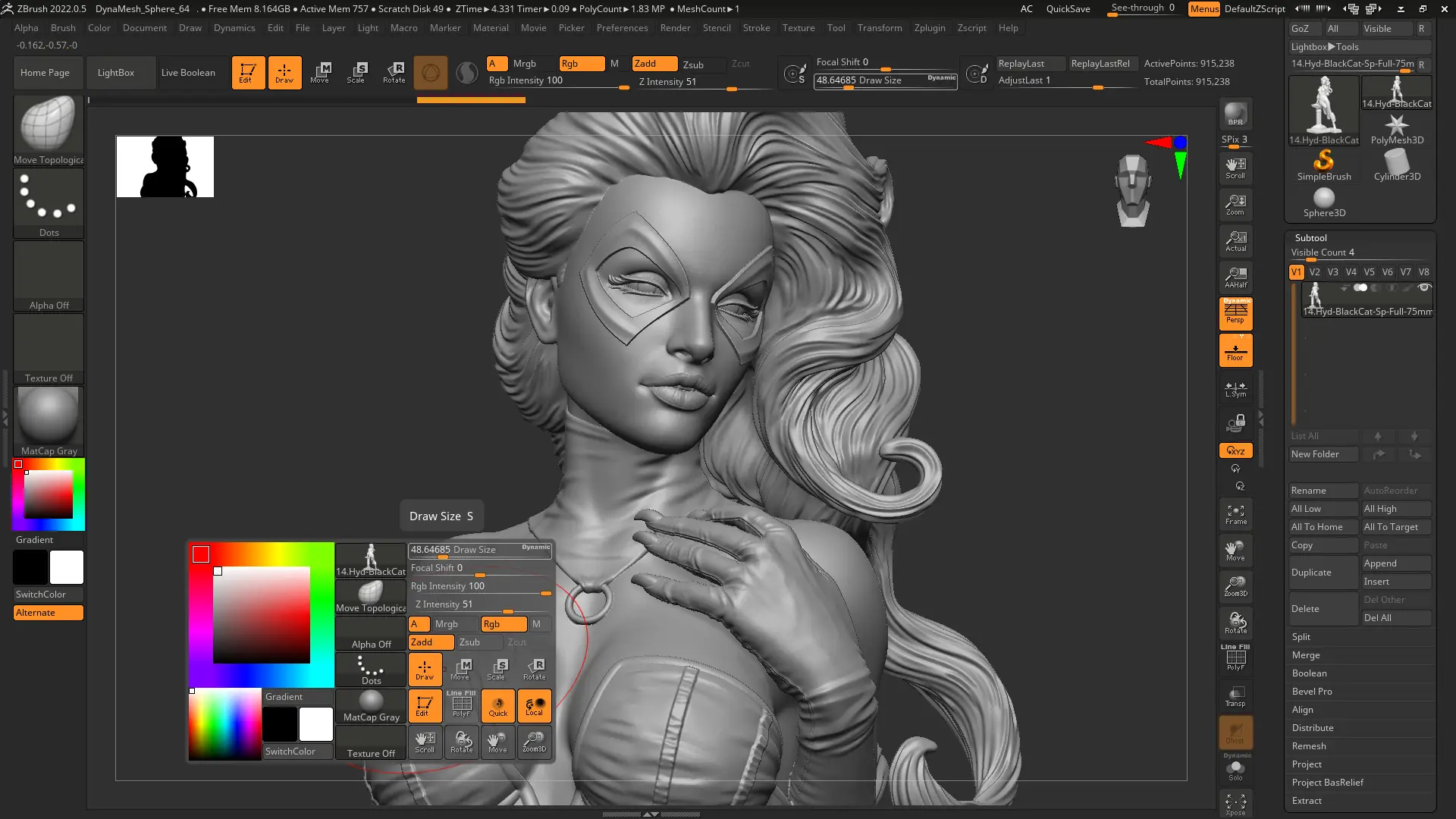Viewport: 1456px width, 819px height.
Task: Toggle the subtool eye visibility icon
Action: coord(1423,287)
